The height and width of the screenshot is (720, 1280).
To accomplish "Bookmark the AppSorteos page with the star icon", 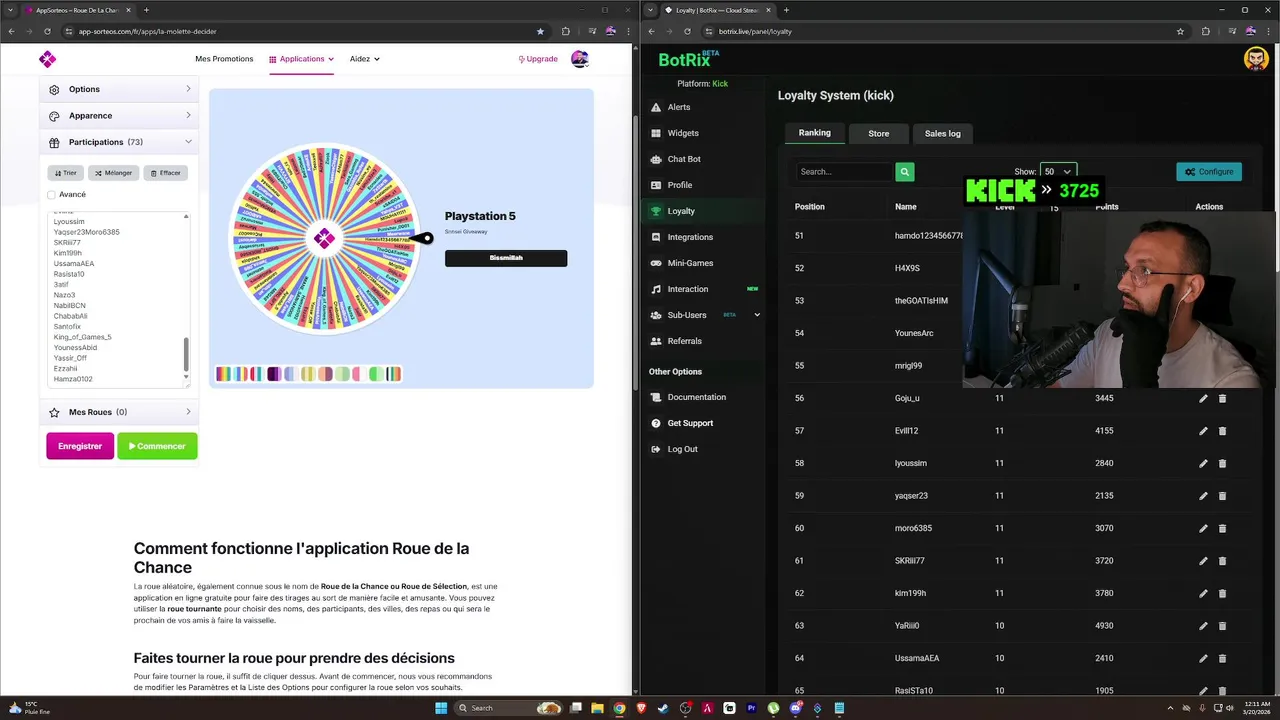I will coord(540,31).
